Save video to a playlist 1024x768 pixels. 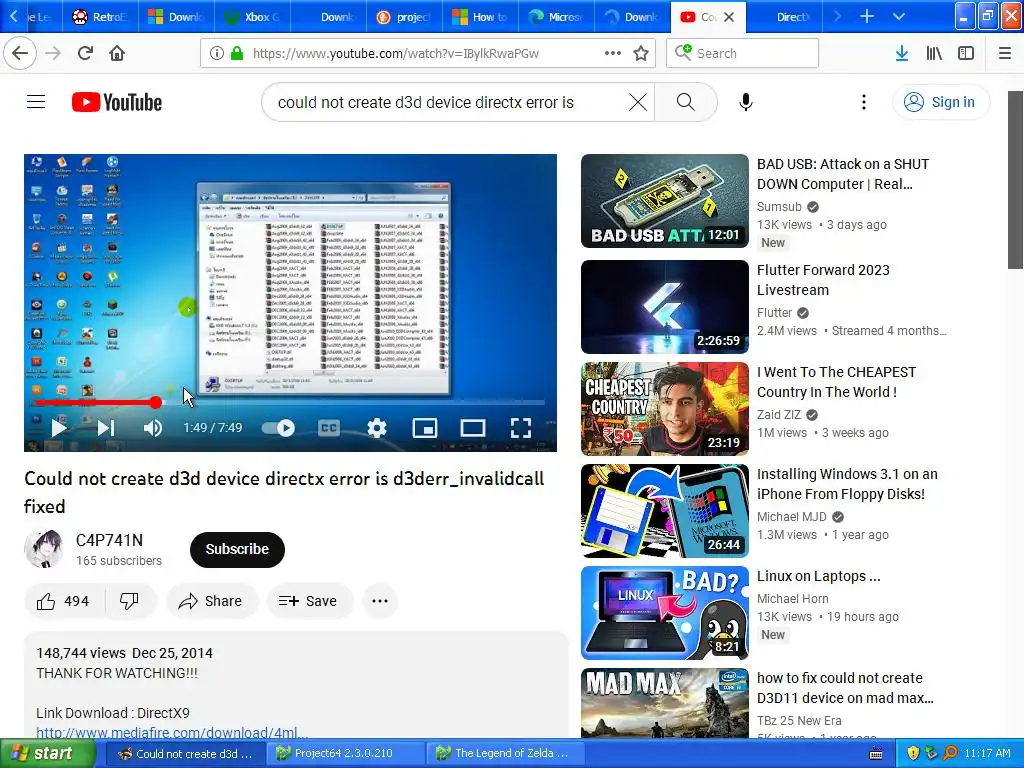[x=309, y=601]
